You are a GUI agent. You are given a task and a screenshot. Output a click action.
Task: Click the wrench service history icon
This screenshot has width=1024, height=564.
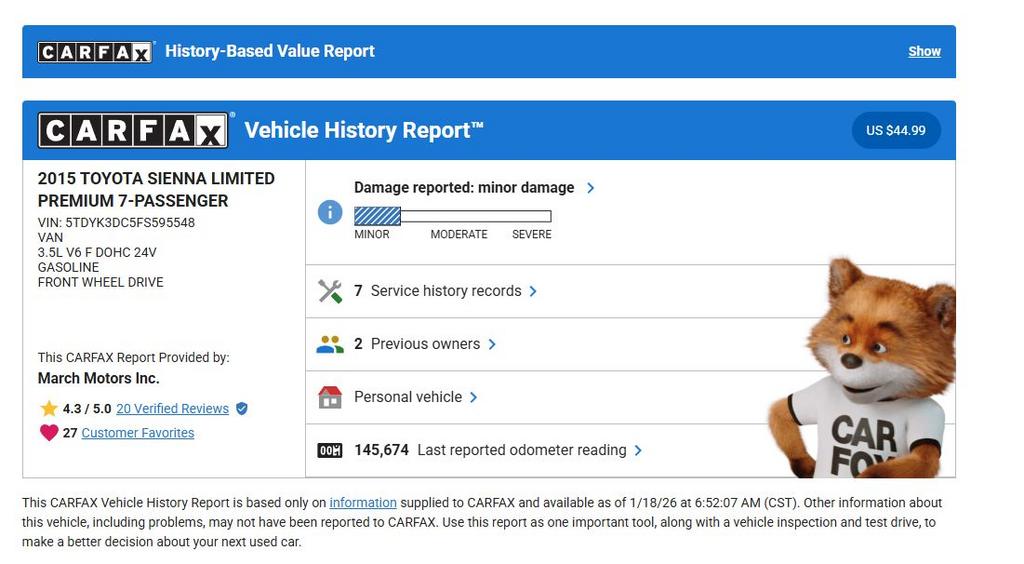[330, 291]
